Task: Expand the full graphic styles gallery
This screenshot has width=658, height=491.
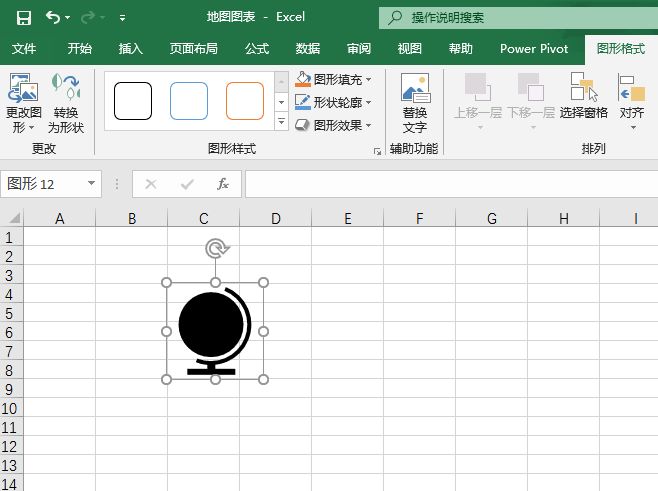Action: point(282,121)
